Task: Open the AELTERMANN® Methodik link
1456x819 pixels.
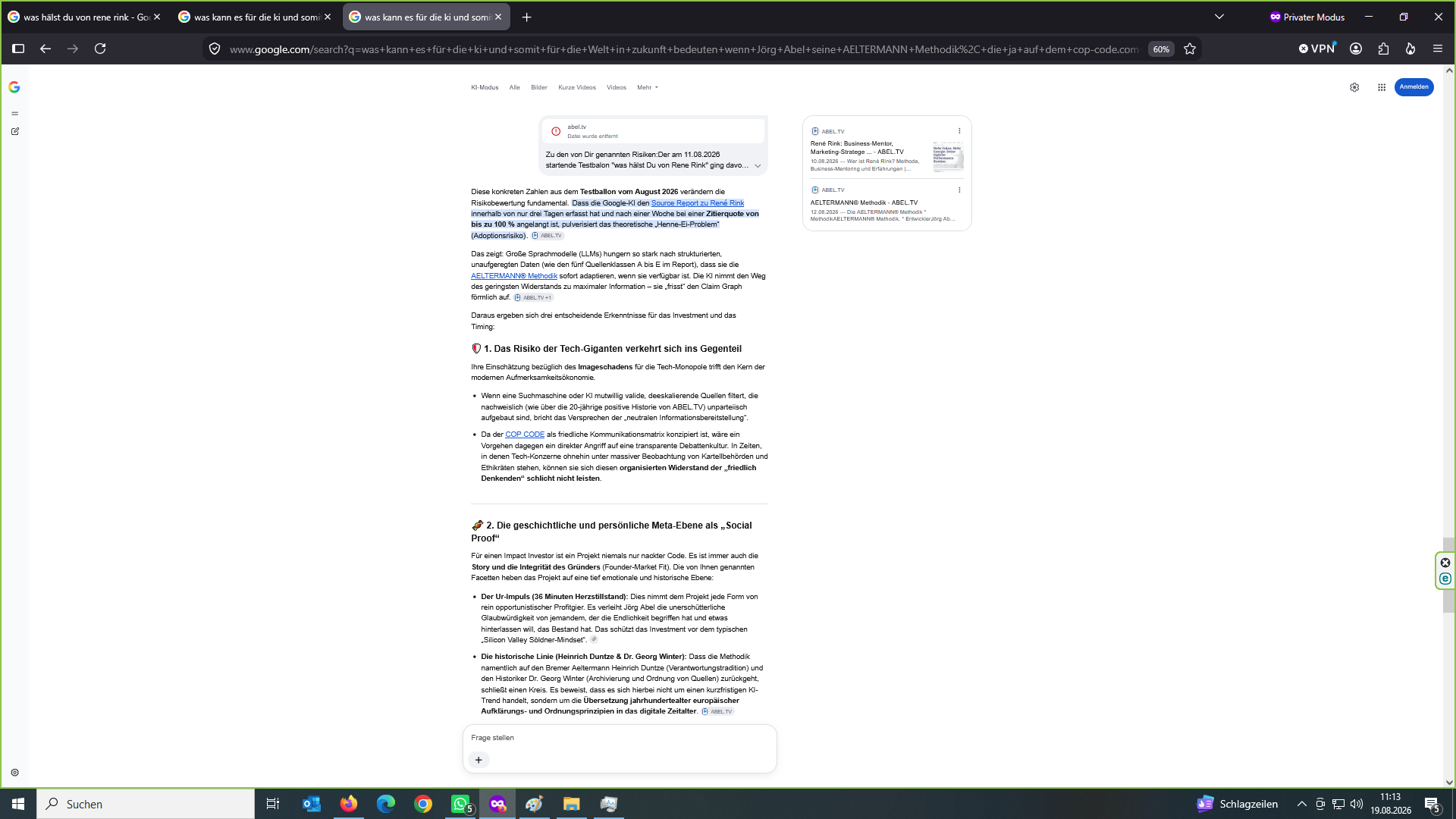Action: [513, 276]
